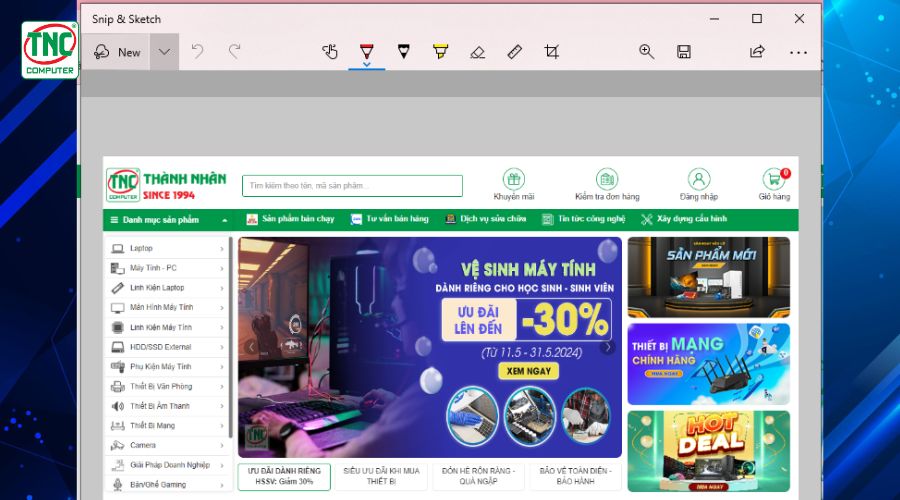Start a New snip
Viewport: 900px width, 500px height.
117,52
